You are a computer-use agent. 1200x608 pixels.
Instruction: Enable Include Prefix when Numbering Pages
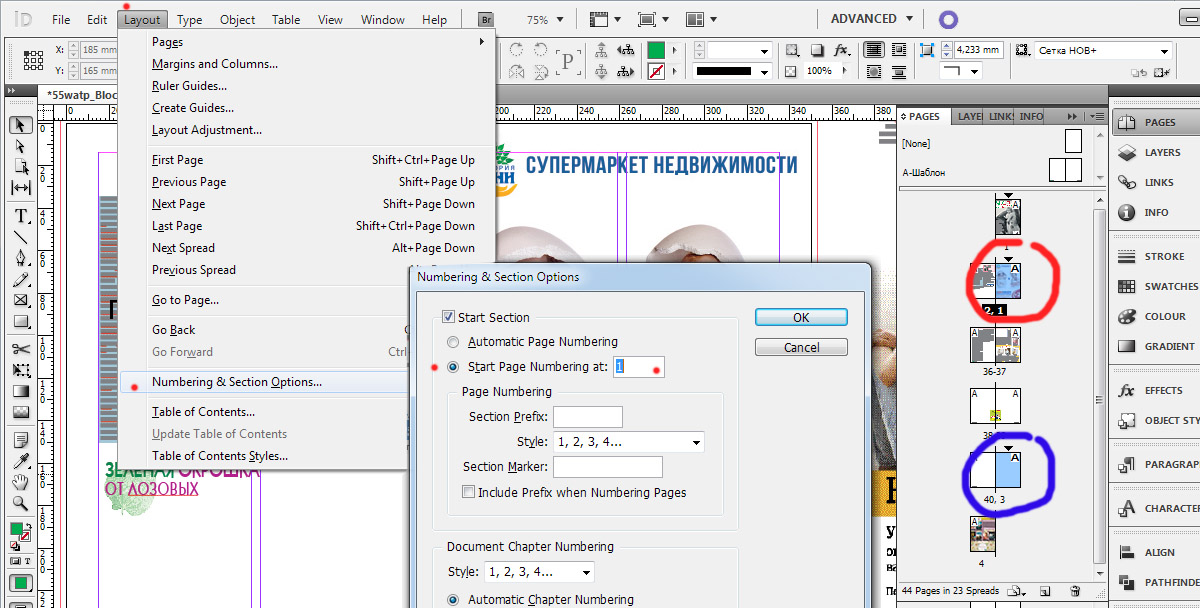tap(468, 492)
